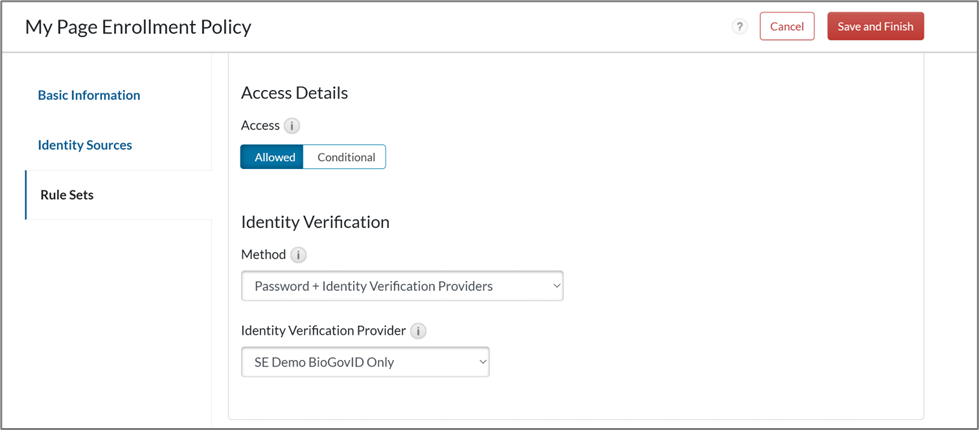Click the Identity Verification section heading
The height and width of the screenshot is (430, 979).
coord(315,222)
